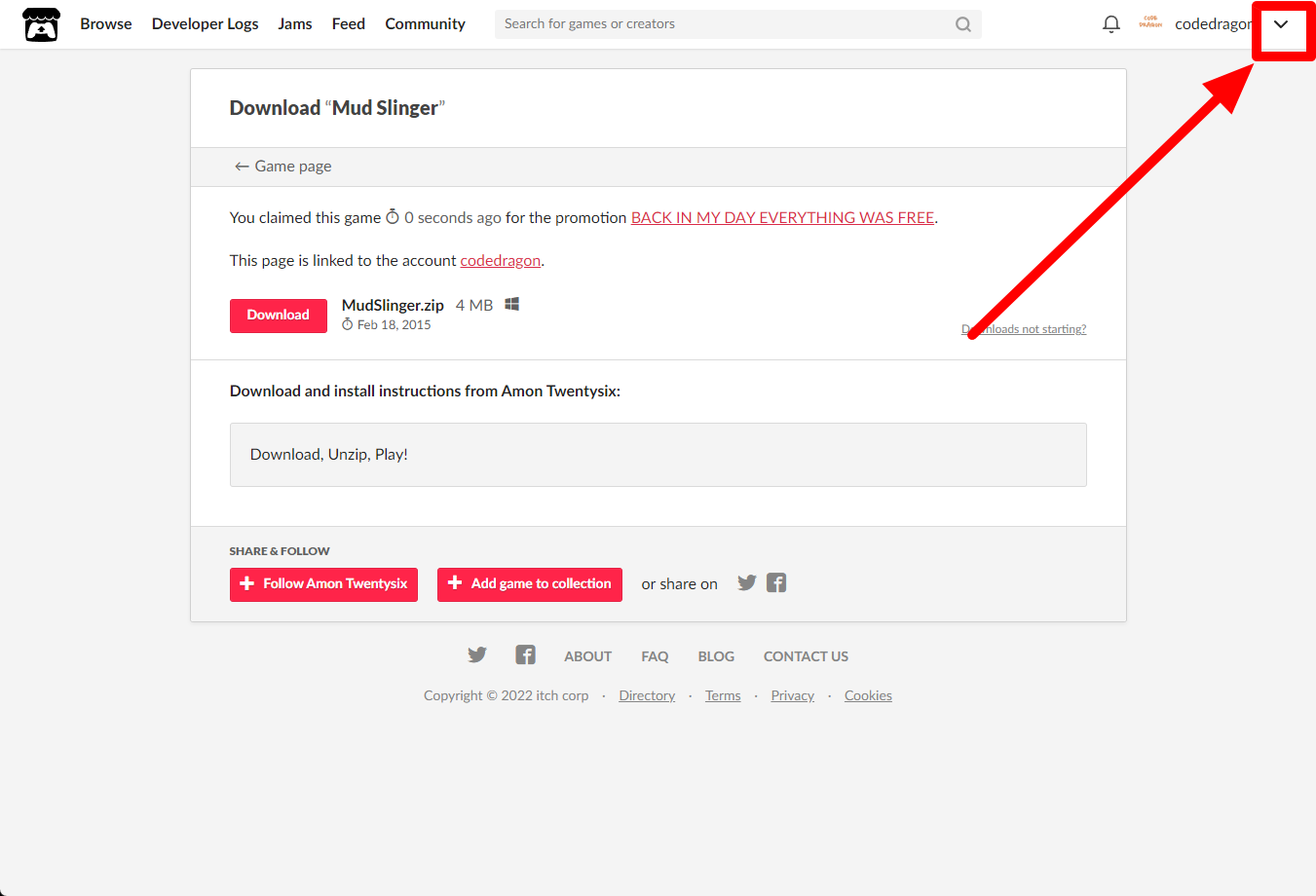Open the FAQ footer link
Viewport: 1316px width, 896px height.
(655, 656)
